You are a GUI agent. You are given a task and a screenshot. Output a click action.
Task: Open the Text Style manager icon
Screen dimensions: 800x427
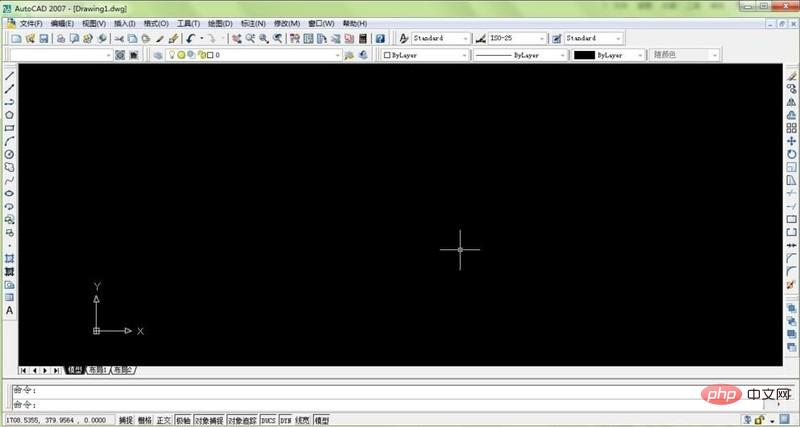[404, 38]
